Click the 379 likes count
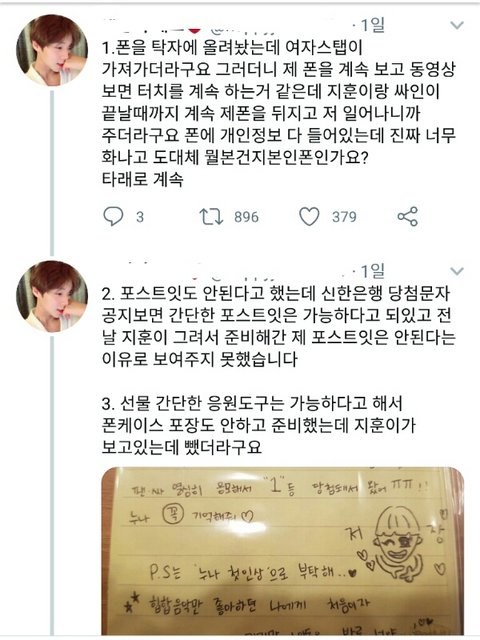Viewport: 480px width, 640px height. pyautogui.click(x=344, y=217)
